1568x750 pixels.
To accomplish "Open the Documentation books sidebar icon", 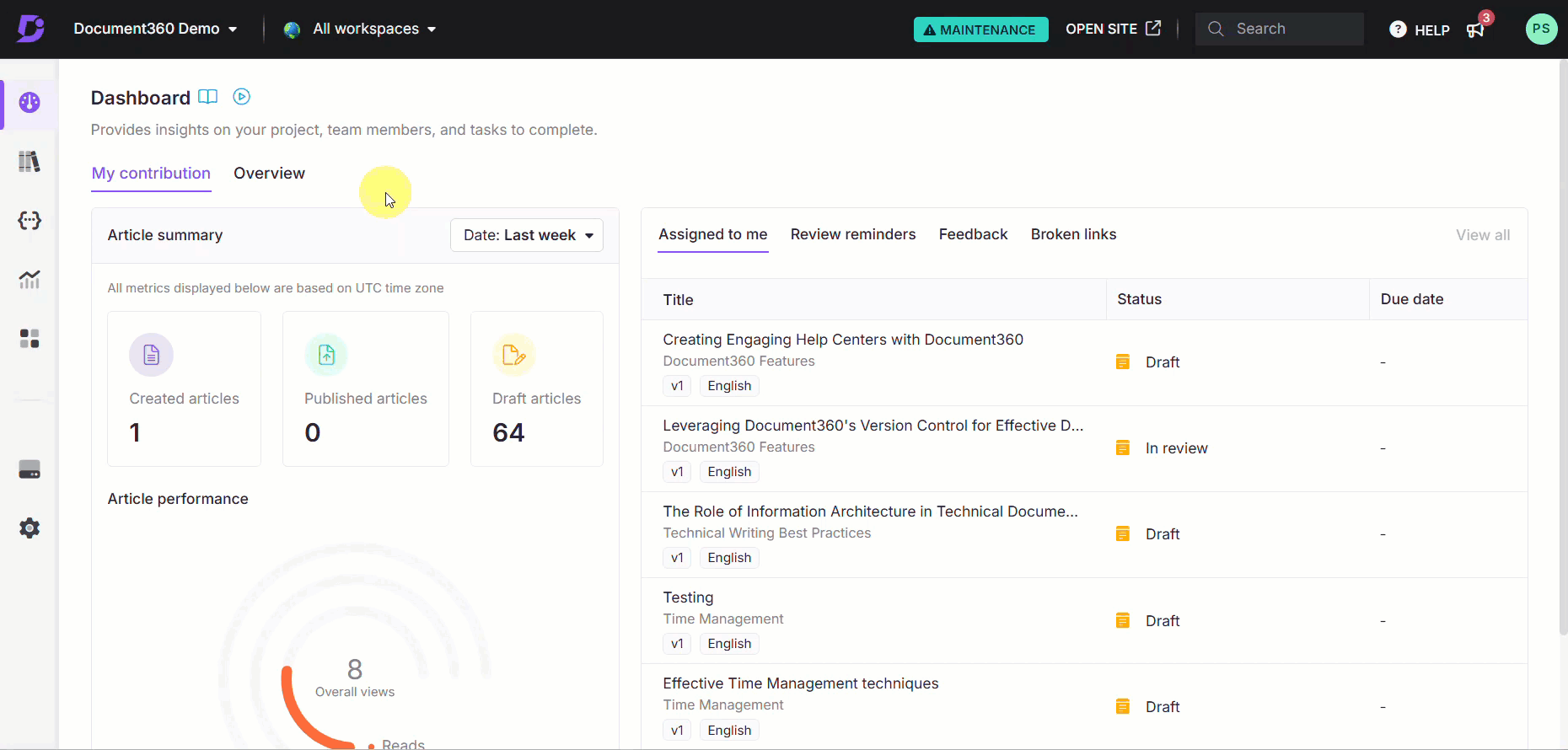I will coord(30,162).
